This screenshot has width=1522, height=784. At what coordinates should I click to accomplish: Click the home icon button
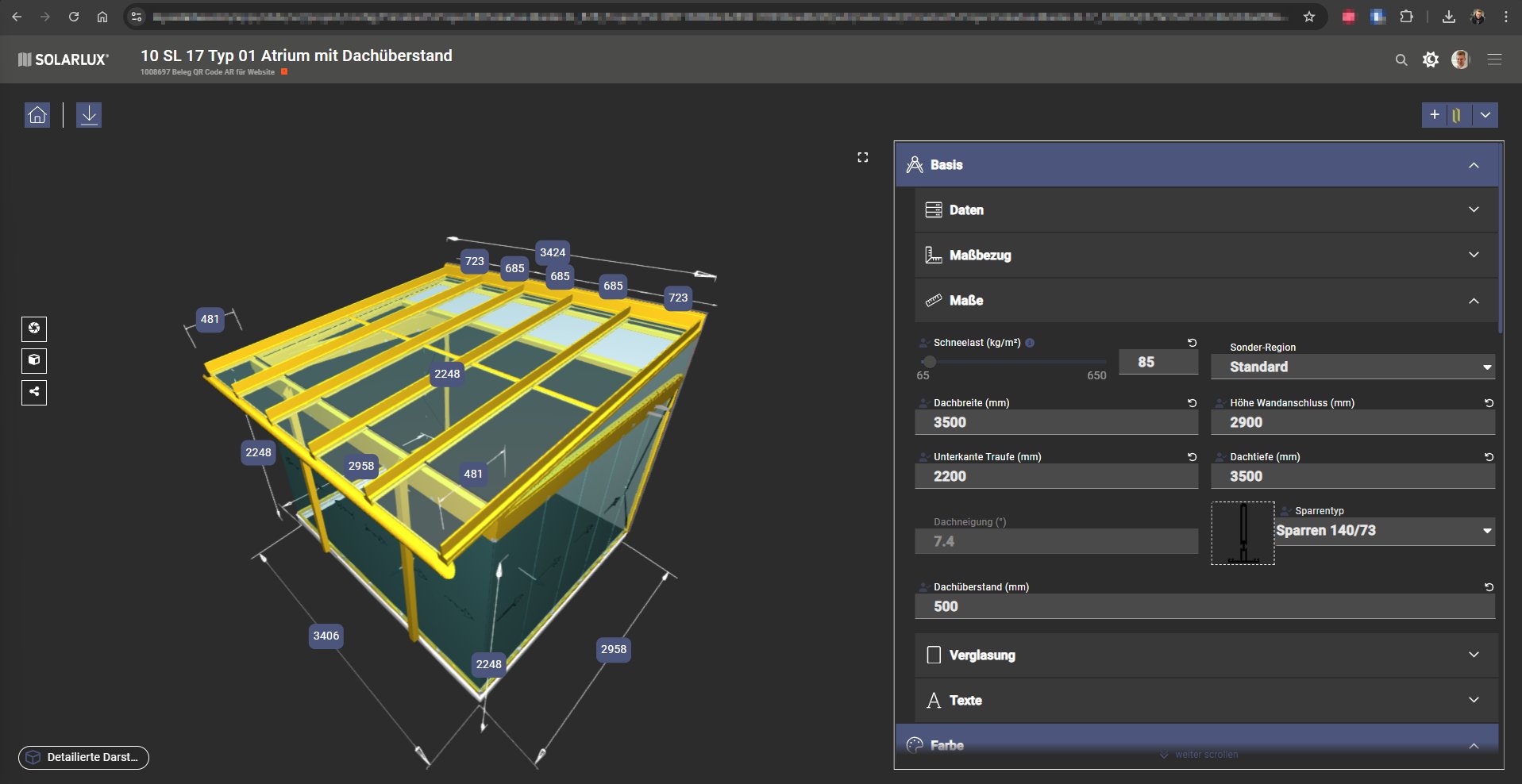(x=37, y=115)
